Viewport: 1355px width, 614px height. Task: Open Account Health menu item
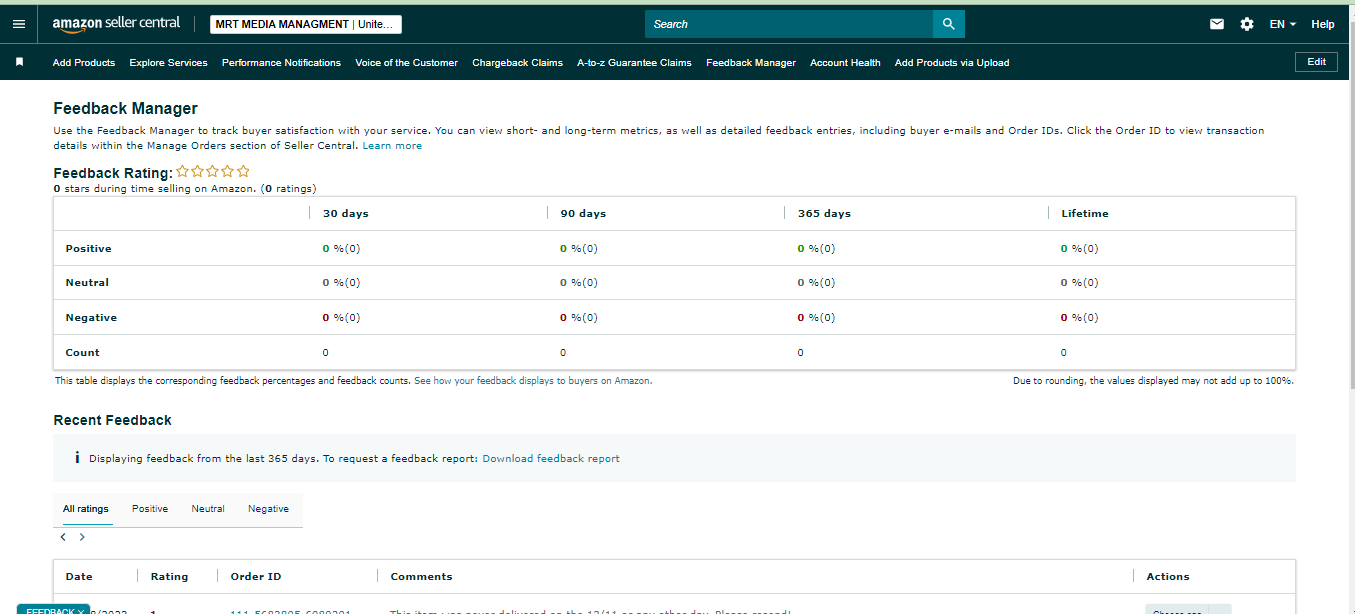coord(845,62)
